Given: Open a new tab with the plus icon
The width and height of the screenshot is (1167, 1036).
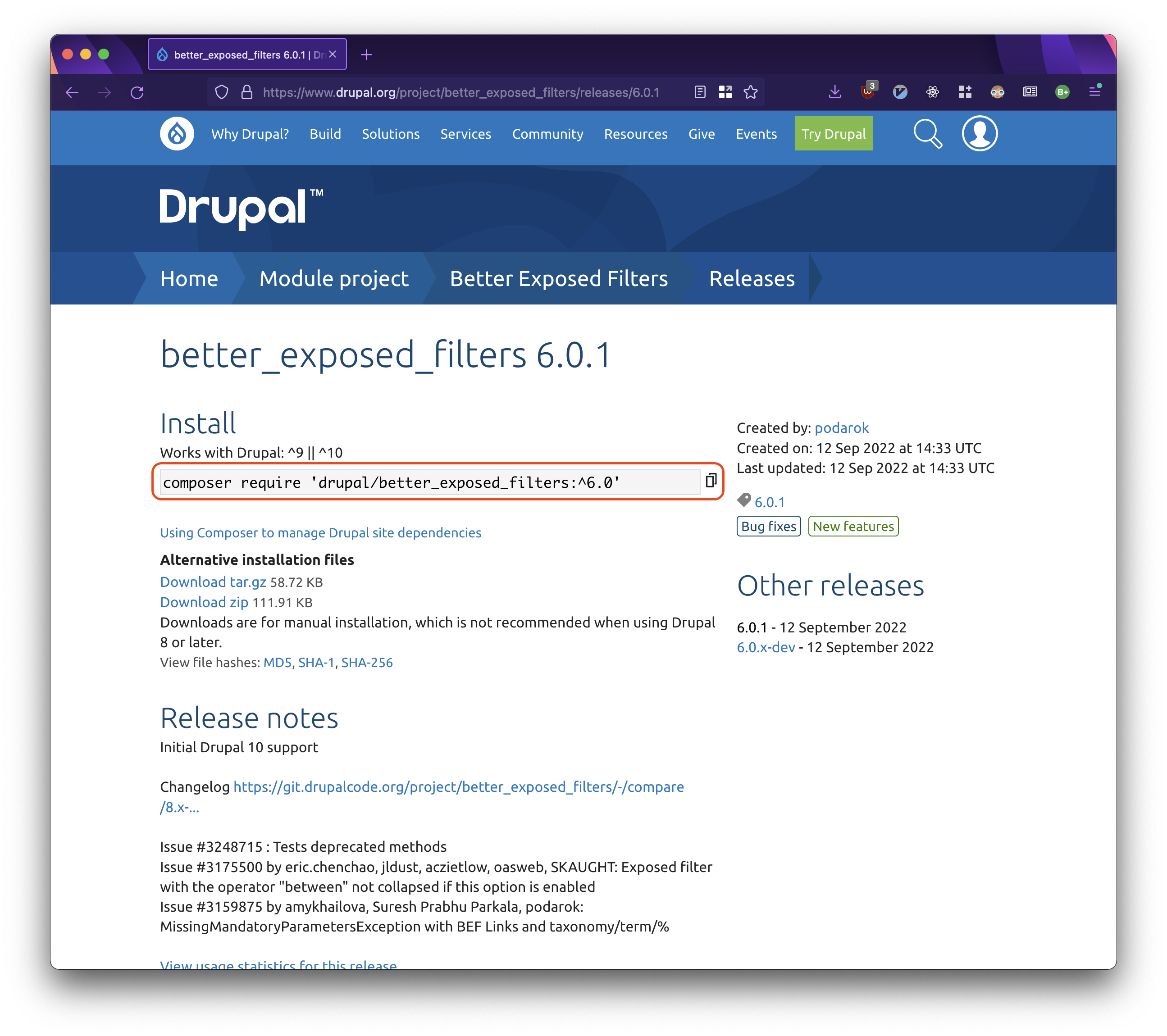Looking at the screenshot, I should click(366, 55).
